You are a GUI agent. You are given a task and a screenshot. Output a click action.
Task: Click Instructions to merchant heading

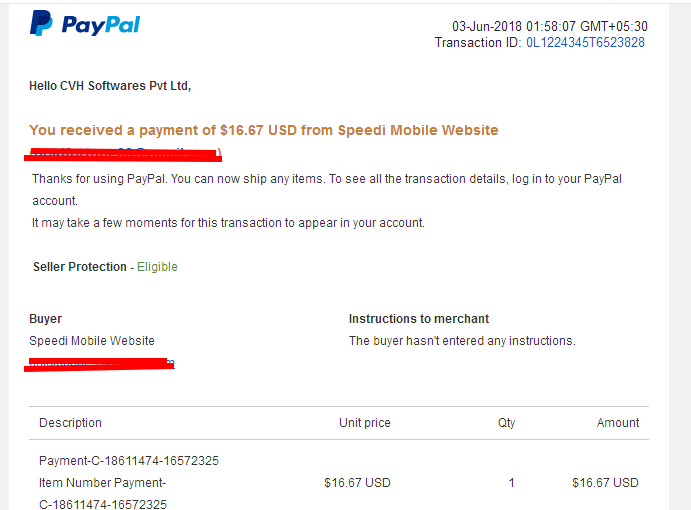(419, 319)
